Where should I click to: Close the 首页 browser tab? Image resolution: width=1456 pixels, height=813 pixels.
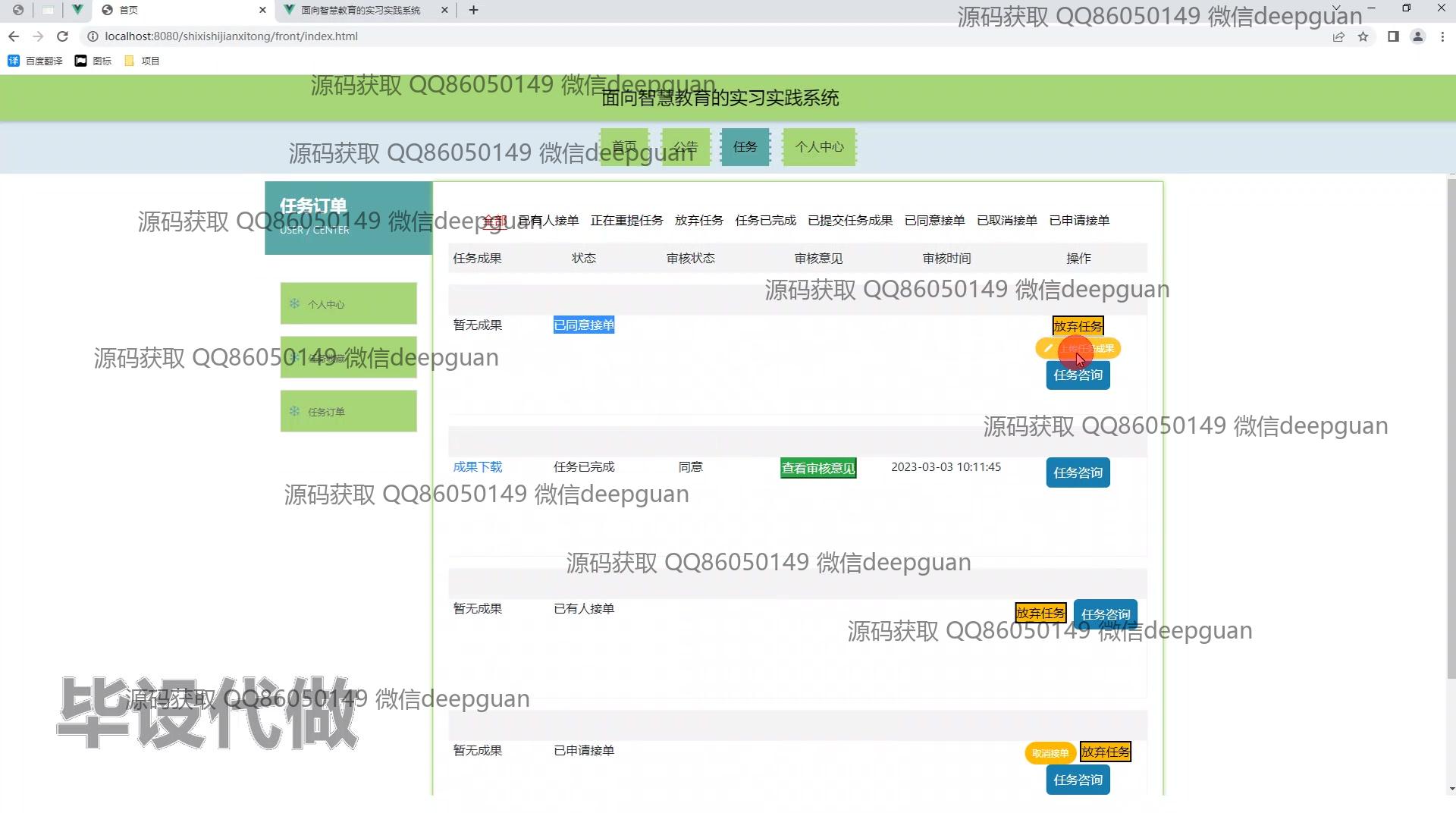point(262,10)
